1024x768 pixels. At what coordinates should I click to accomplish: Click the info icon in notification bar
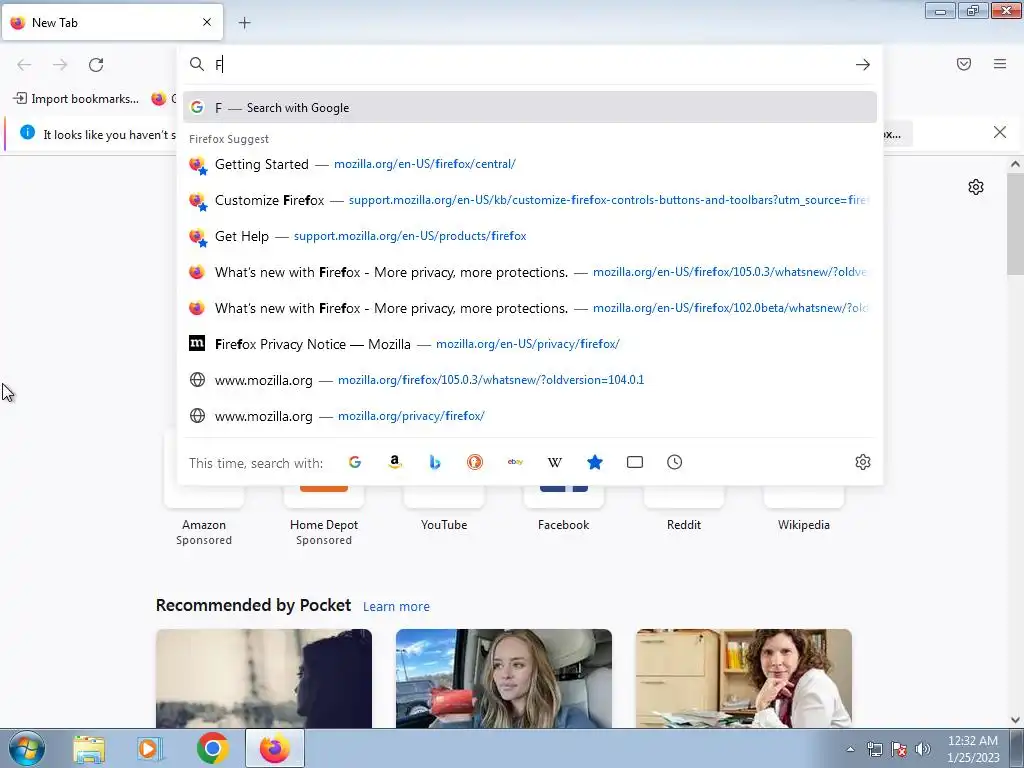(x=27, y=133)
